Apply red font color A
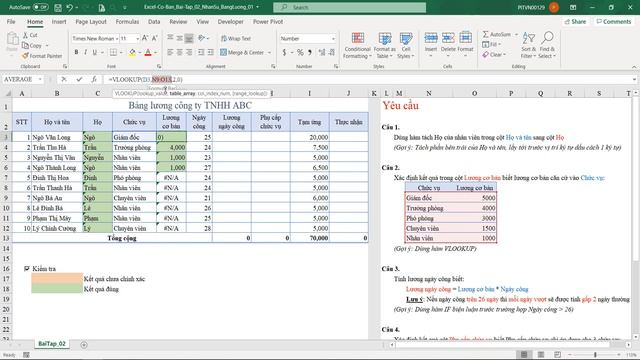Screen dimensions: 640x360 [x=148, y=52]
